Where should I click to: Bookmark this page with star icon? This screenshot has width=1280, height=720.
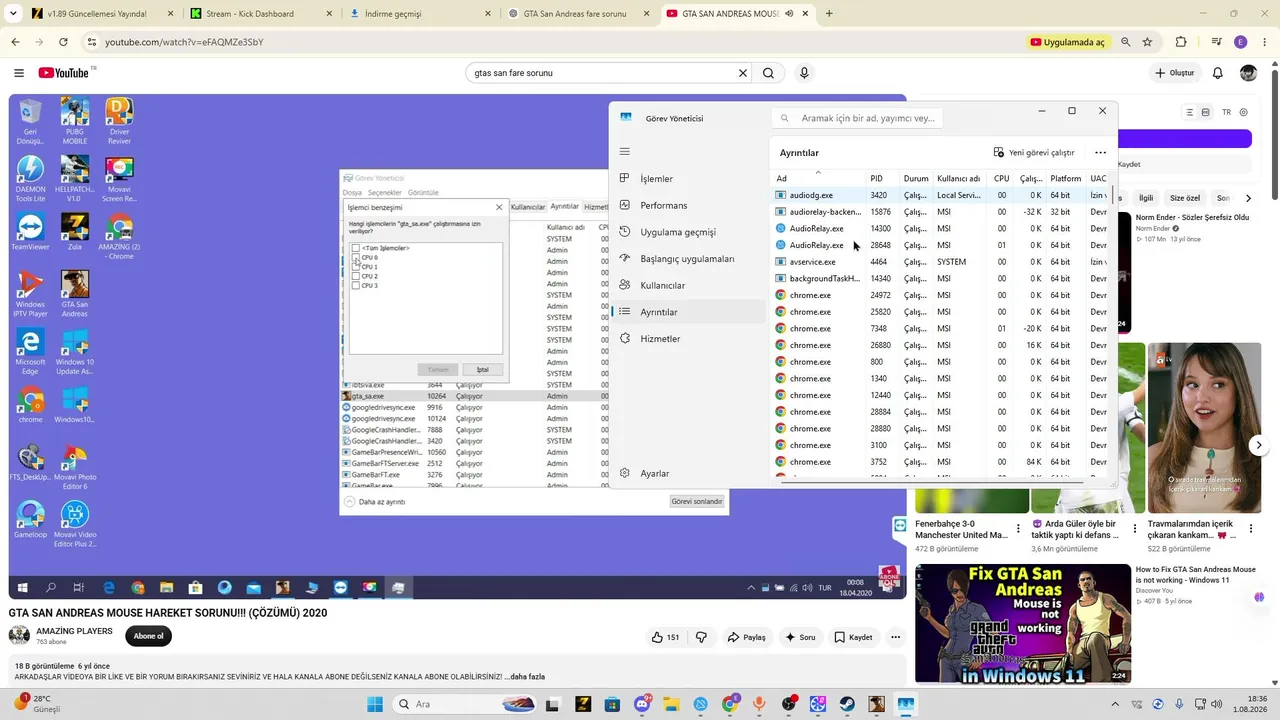[x=1147, y=42]
